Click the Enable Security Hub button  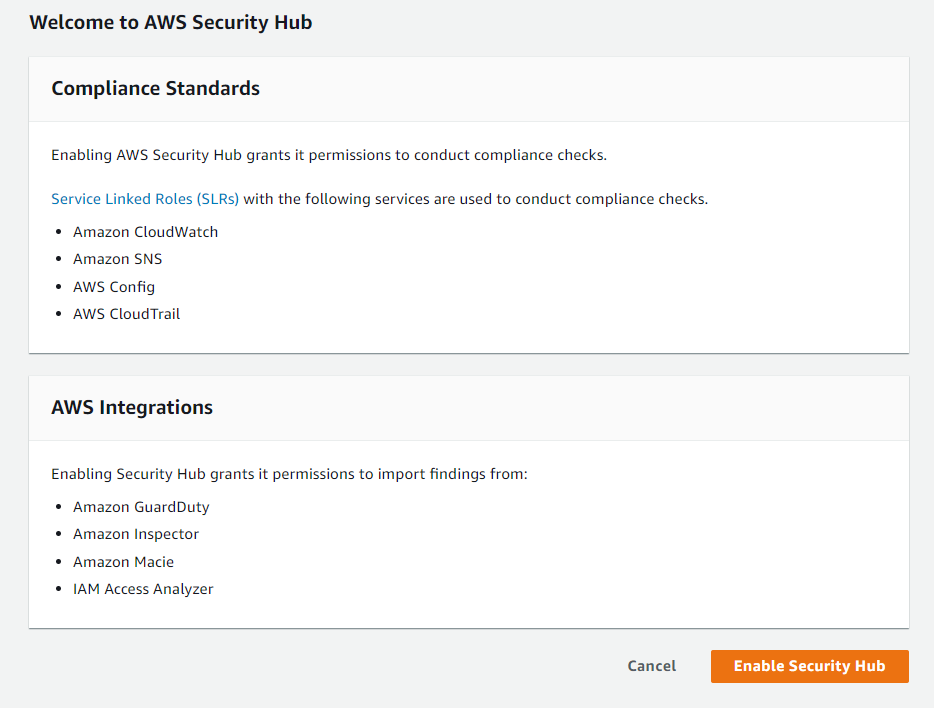[x=810, y=666]
